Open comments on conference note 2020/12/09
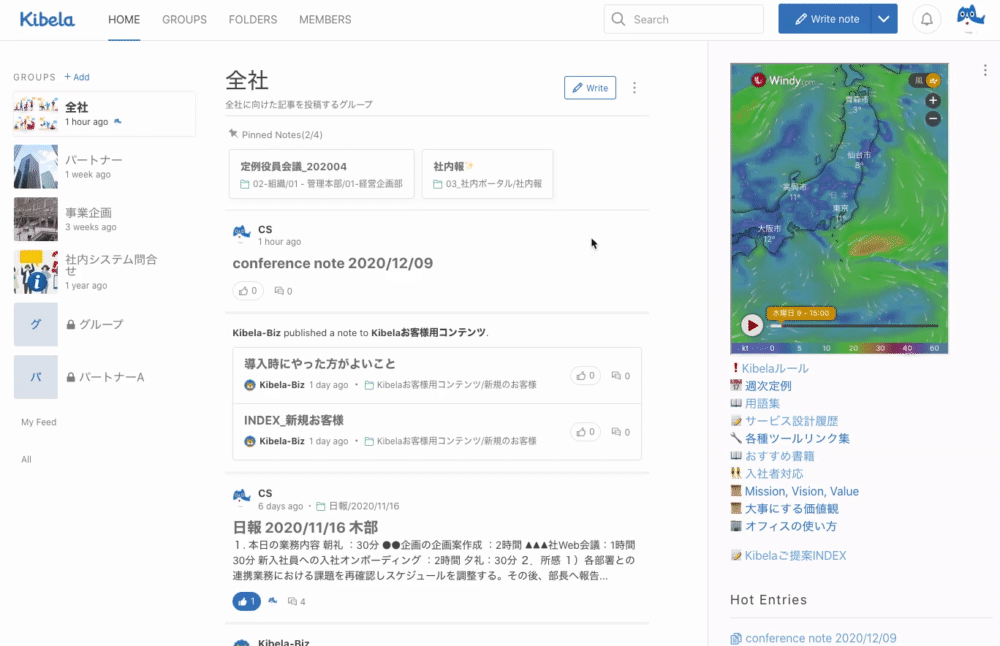The height and width of the screenshot is (646, 1000). click(283, 291)
